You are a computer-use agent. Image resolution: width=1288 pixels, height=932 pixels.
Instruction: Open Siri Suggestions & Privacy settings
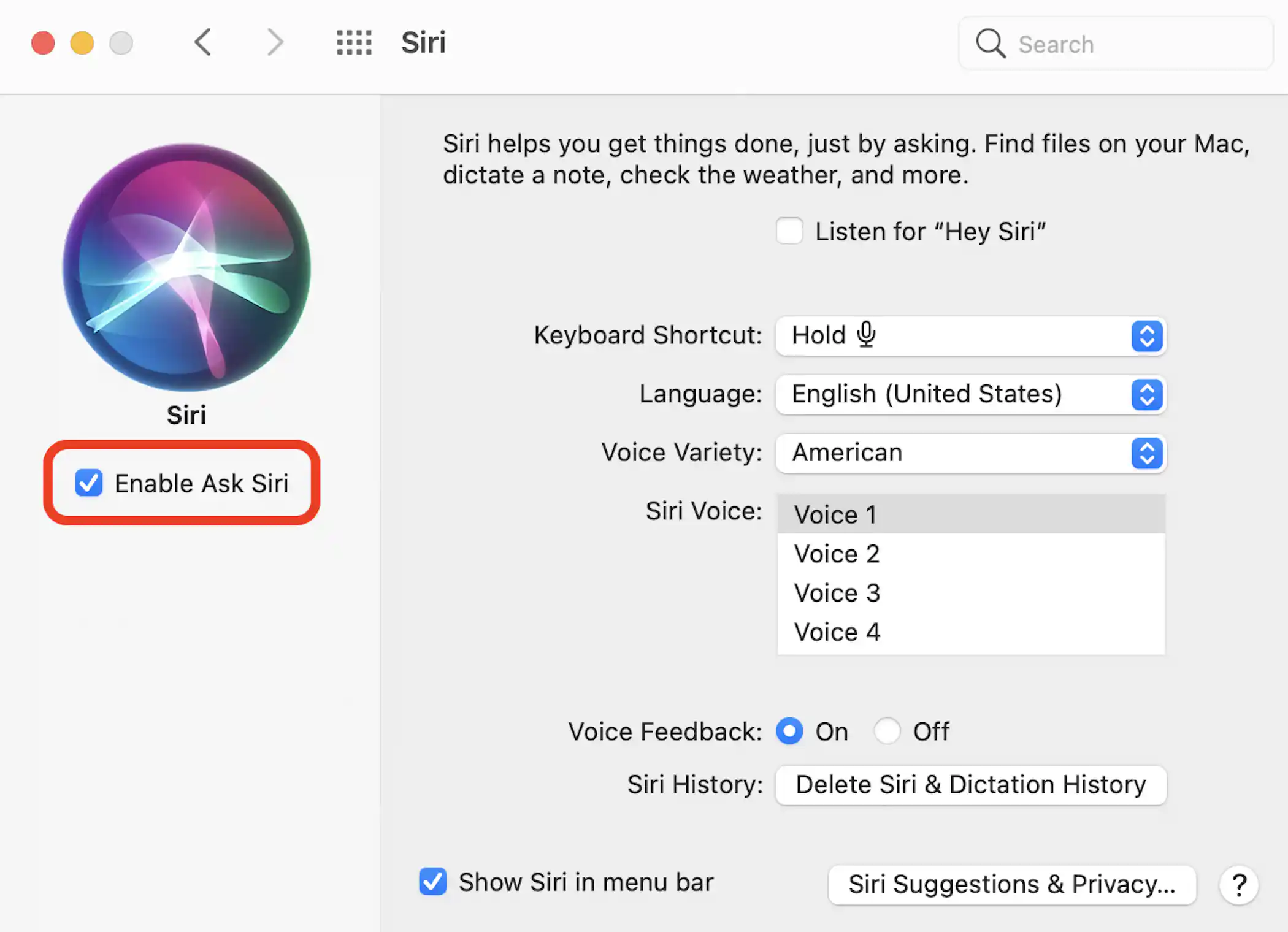pyautogui.click(x=1011, y=885)
